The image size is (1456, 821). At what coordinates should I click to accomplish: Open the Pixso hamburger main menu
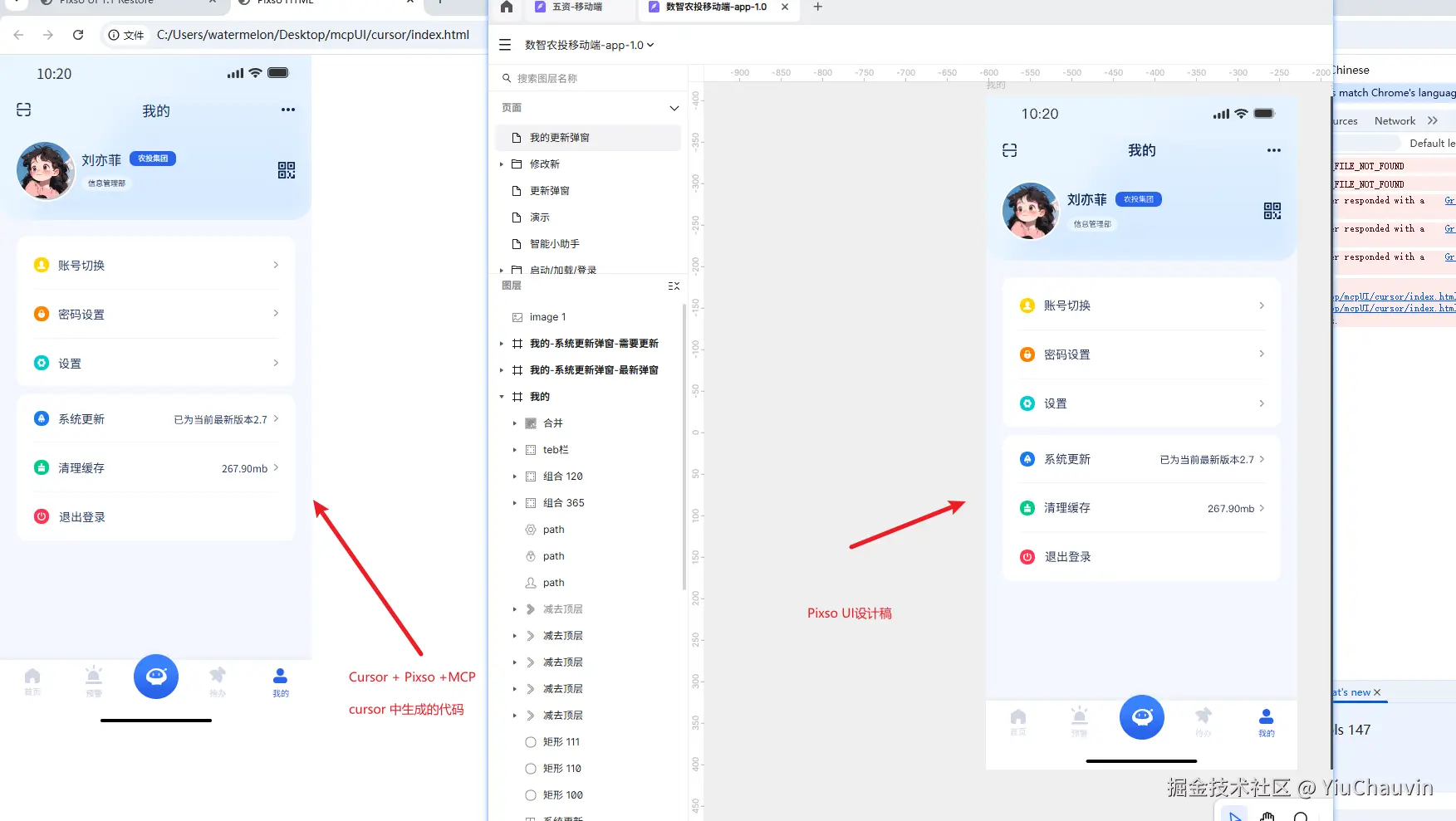(505, 45)
